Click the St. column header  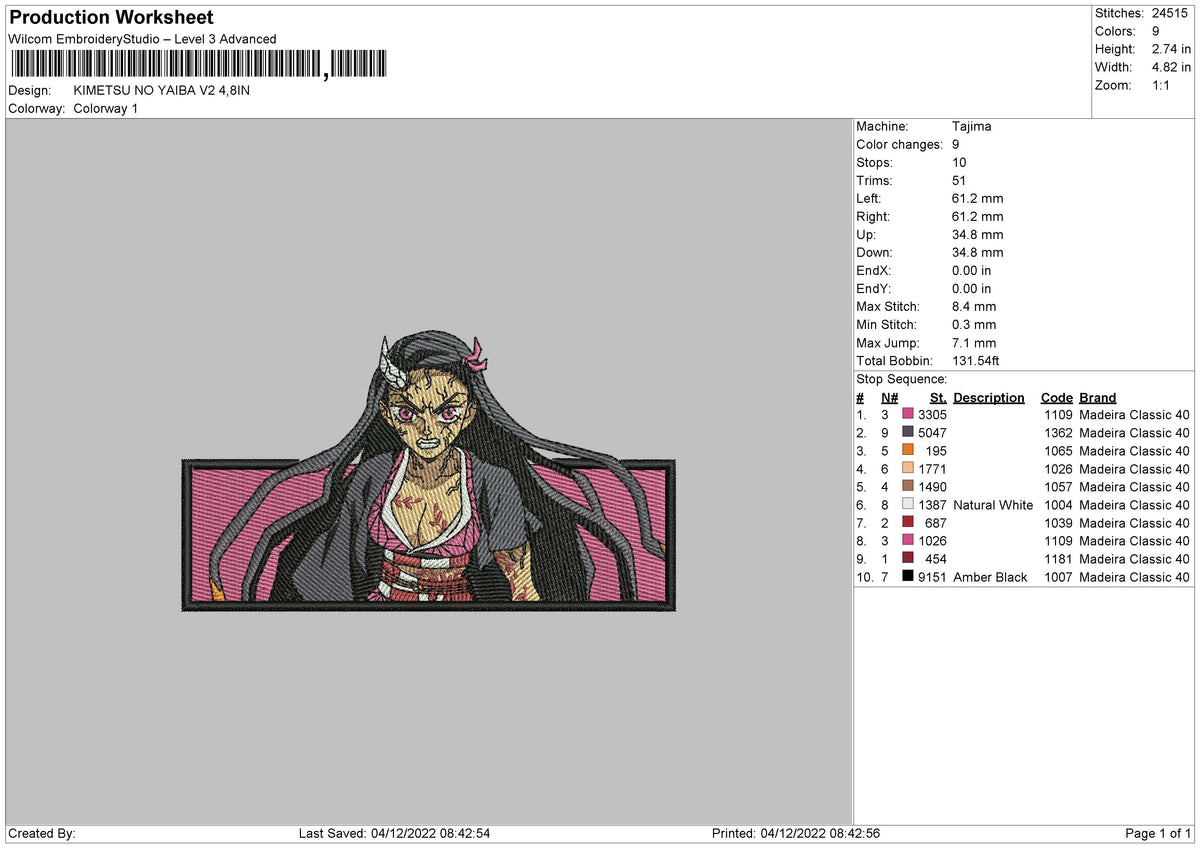[x=937, y=397]
